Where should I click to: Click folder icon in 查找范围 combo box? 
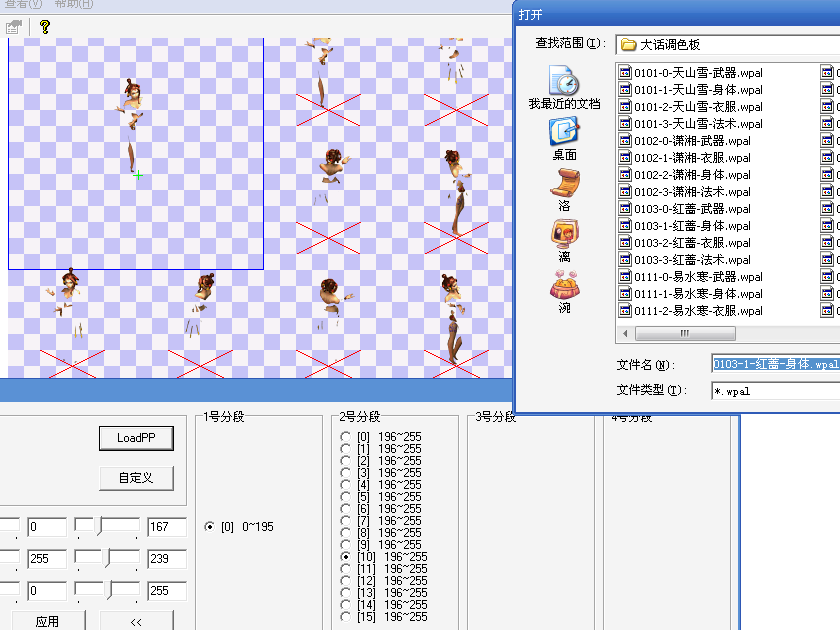pyautogui.click(x=628, y=44)
